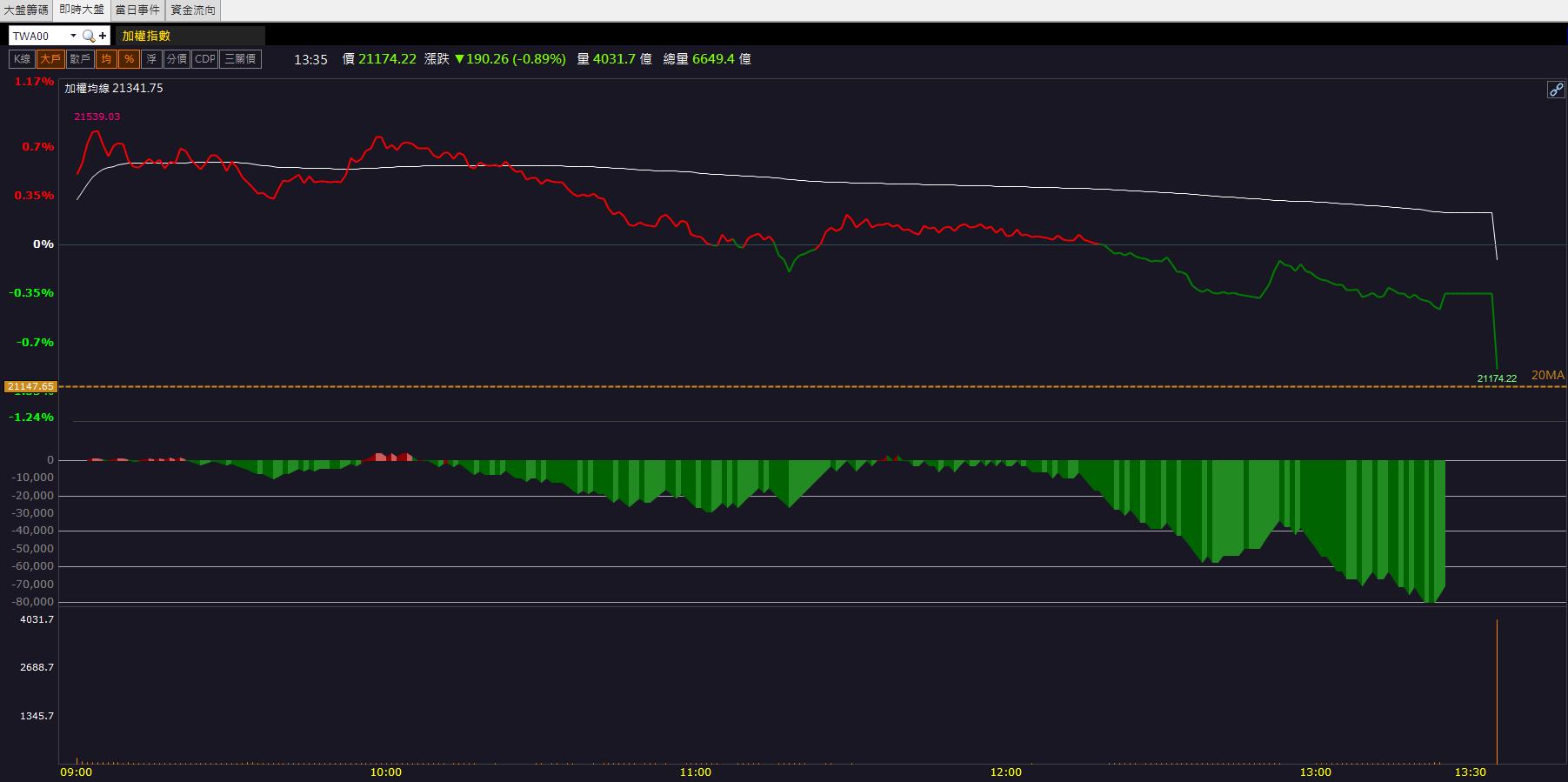Enable the 三關價 button
Image resolution: width=1568 pixels, height=782 pixels.
[241, 59]
